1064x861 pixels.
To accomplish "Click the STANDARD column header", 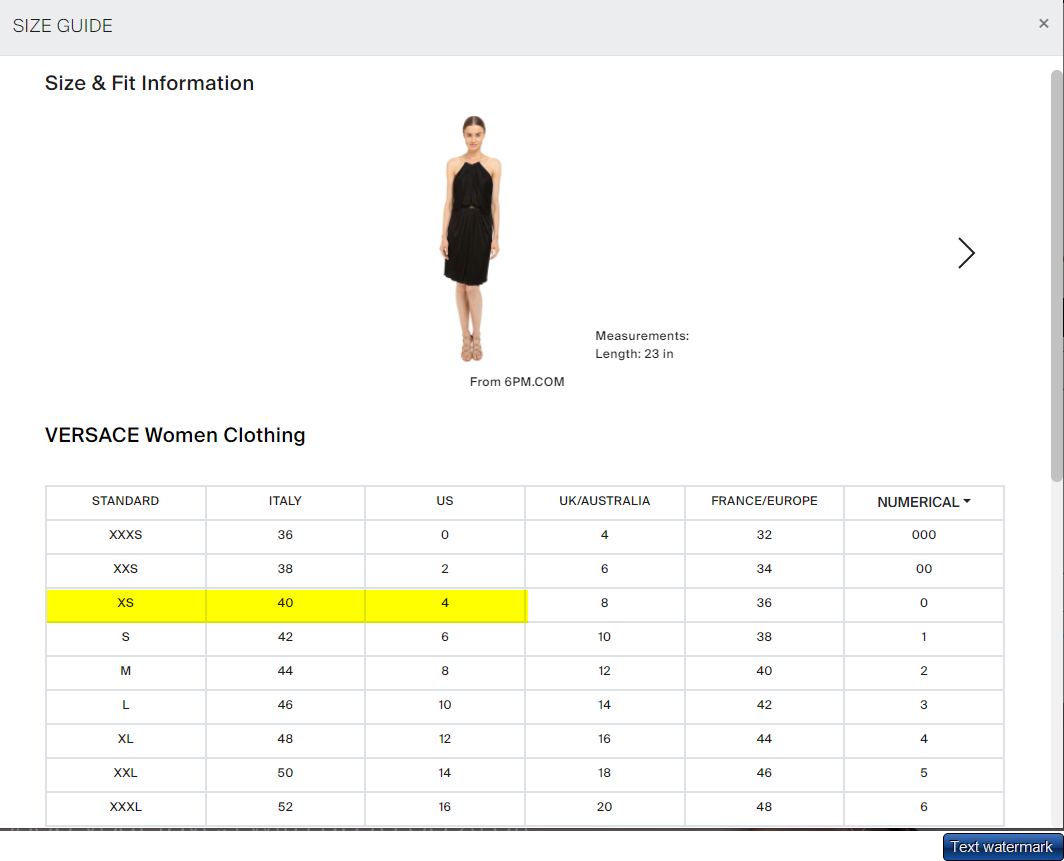I will point(126,501).
